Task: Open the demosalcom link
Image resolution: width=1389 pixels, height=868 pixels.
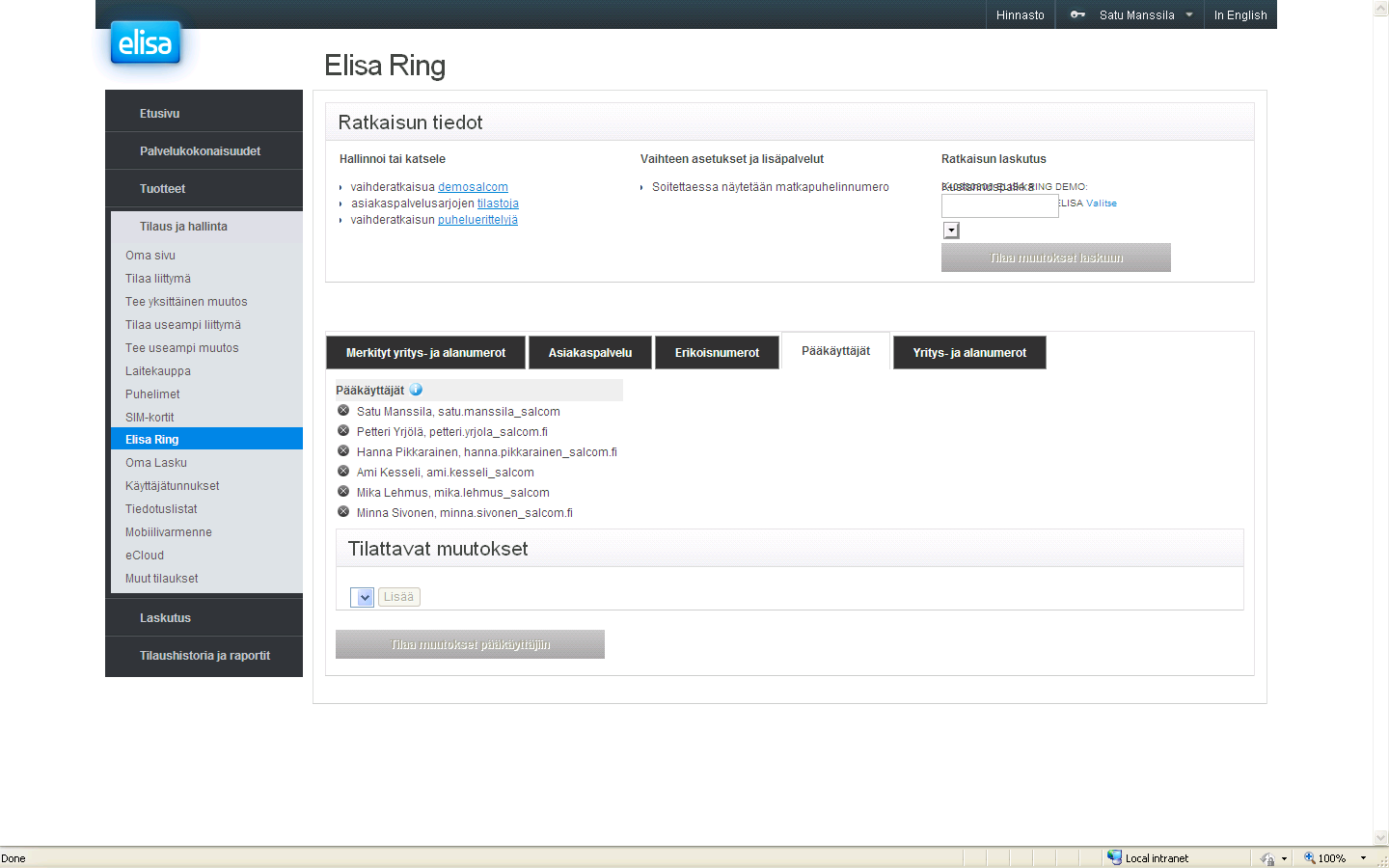Action: click(473, 187)
